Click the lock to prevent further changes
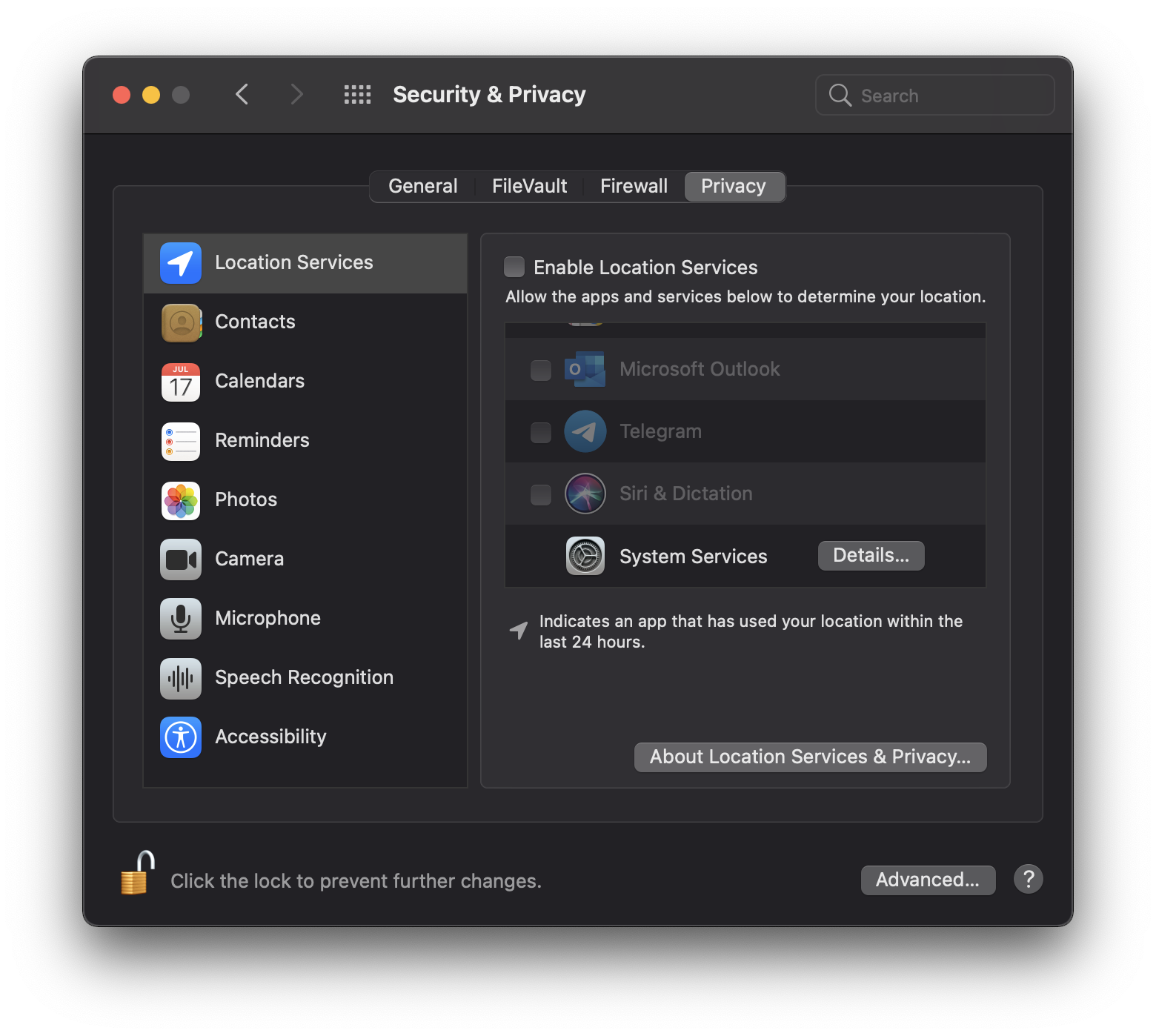Viewport: 1156px width, 1036px height. pos(136,875)
